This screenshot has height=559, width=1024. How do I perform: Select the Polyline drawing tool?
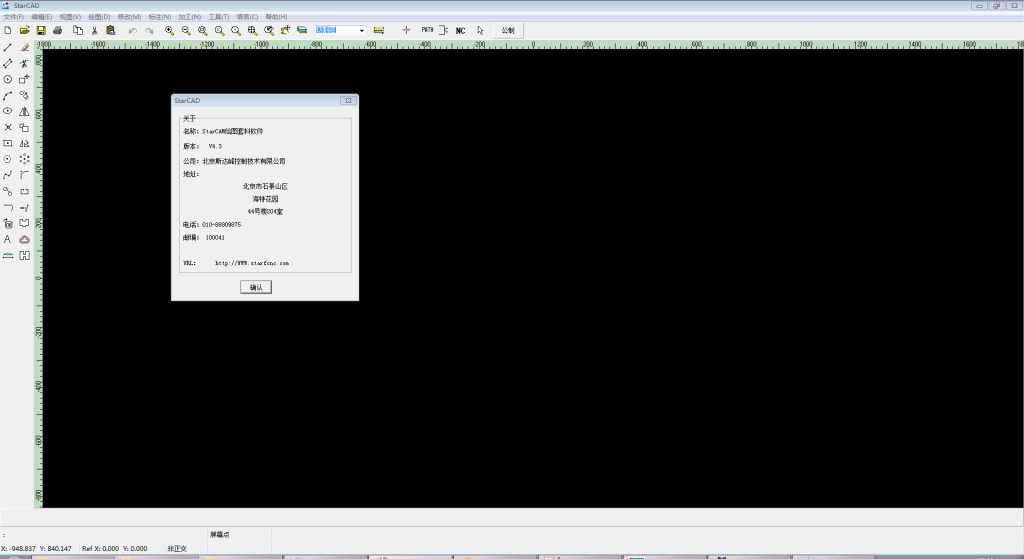tap(8, 175)
